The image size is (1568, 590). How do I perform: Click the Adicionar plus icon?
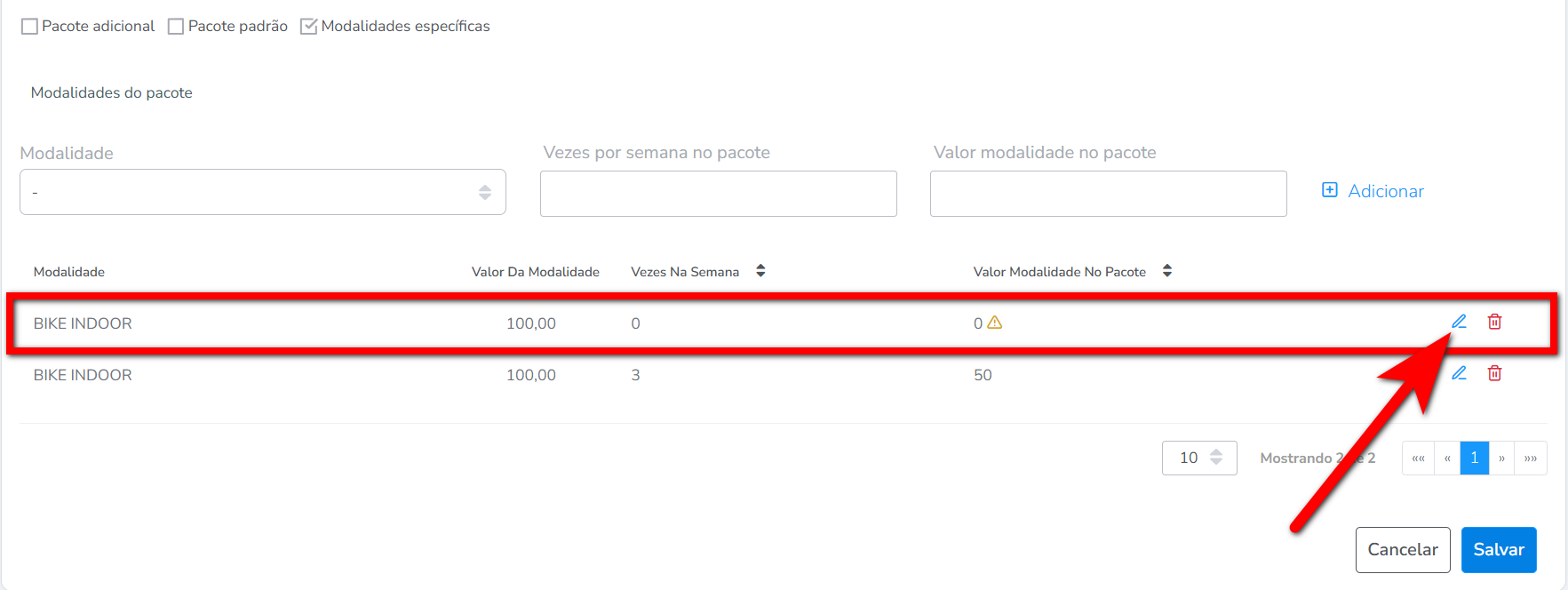pos(1330,190)
